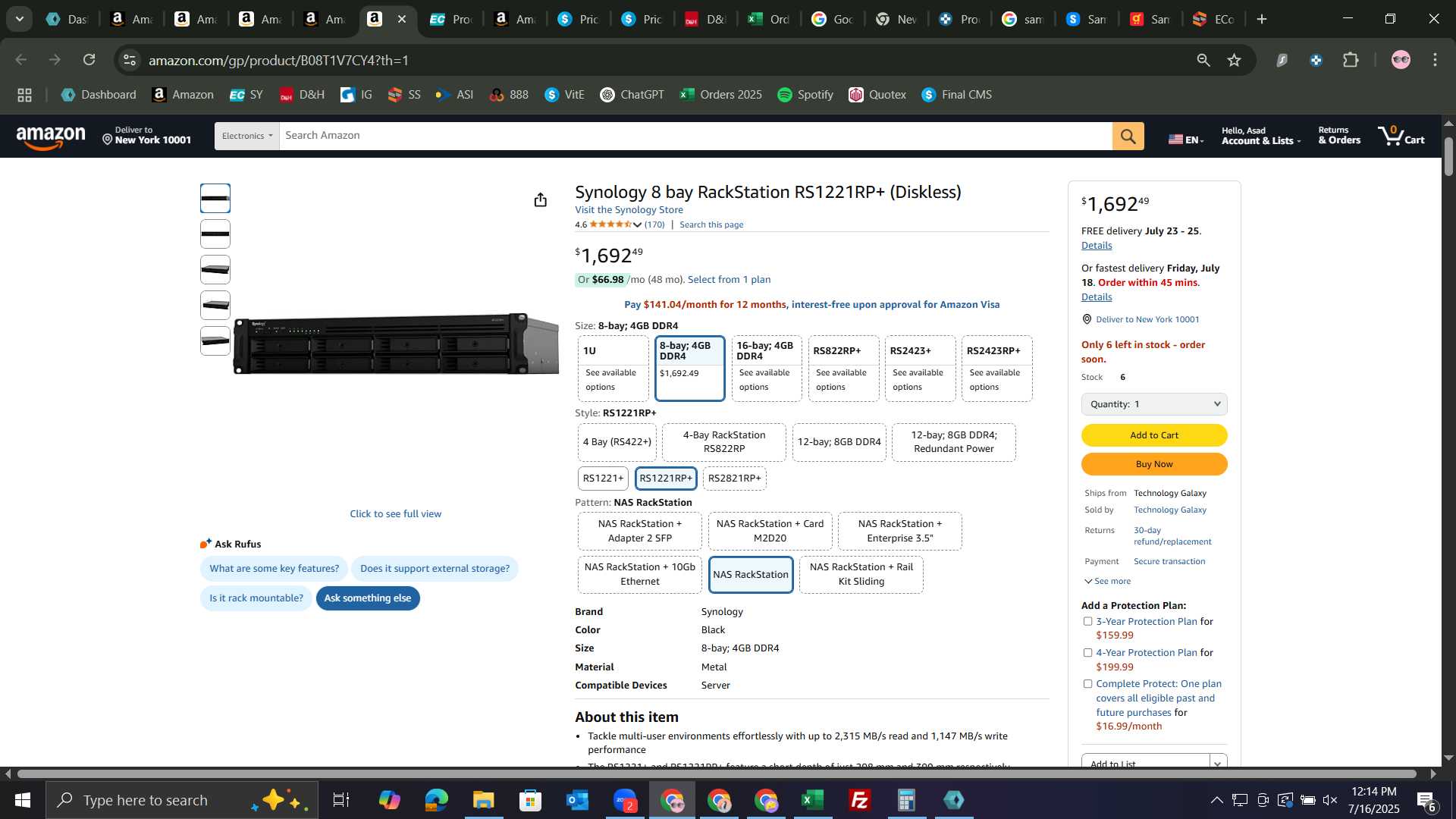The image size is (1456, 819).
Task: Select NAS RackStation + 10Gb Ethernet pattern
Action: point(639,574)
